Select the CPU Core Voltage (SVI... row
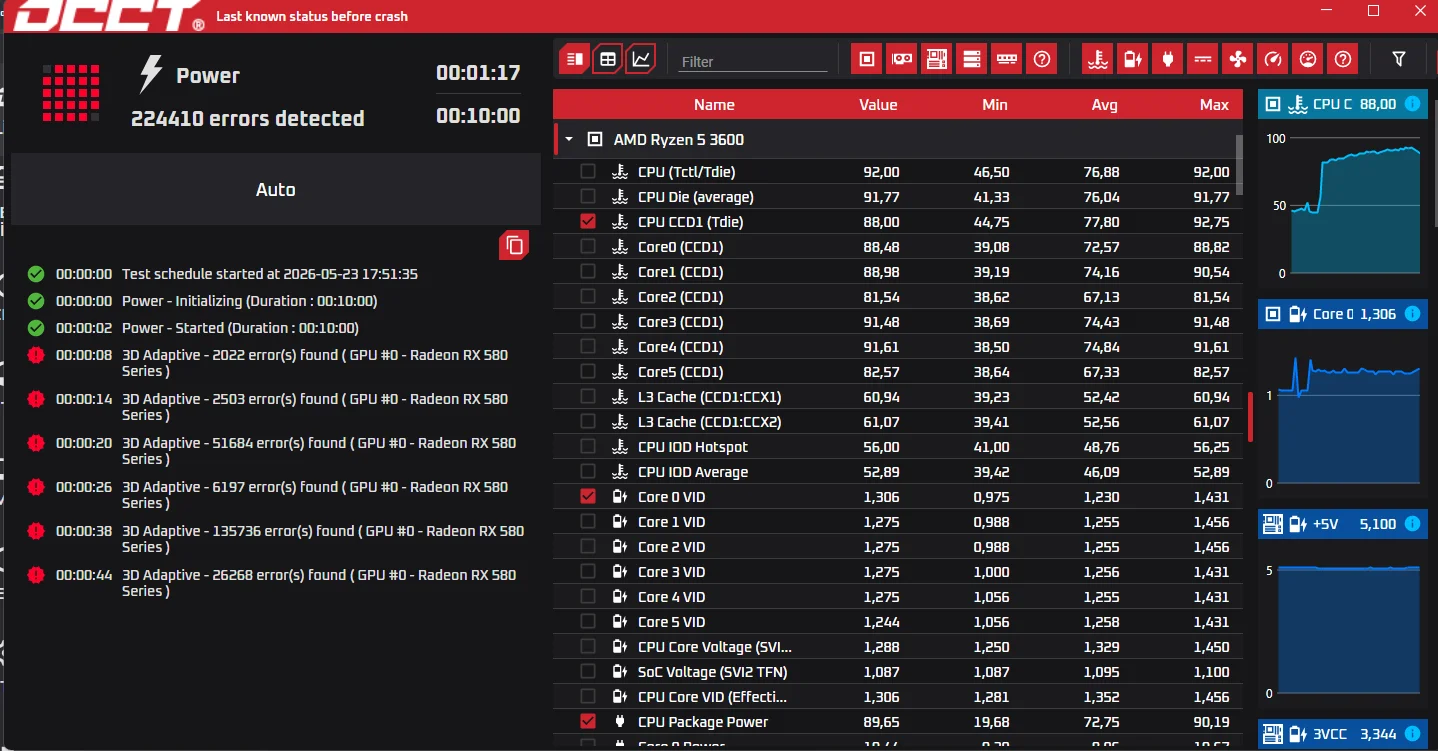 point(898,647)
